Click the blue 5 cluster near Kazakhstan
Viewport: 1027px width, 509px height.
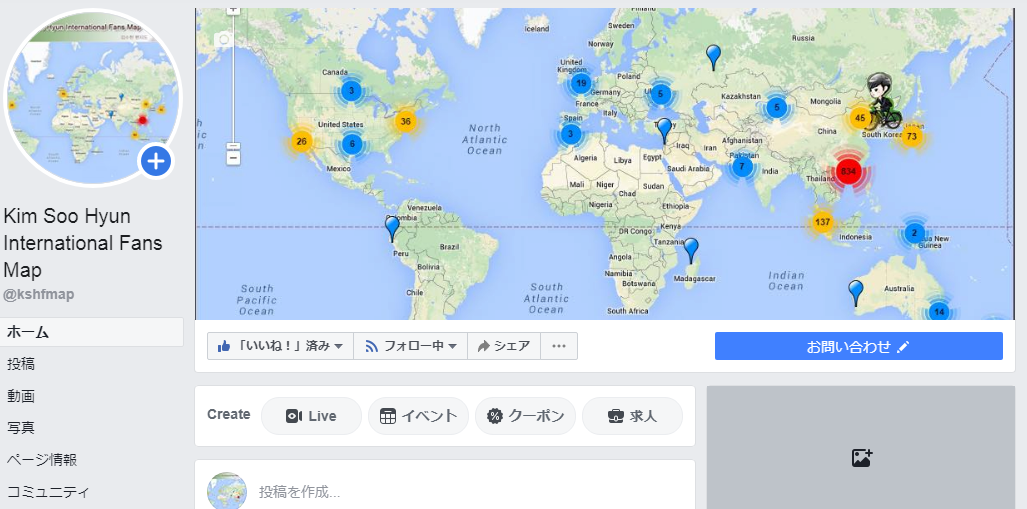tap(776, 107)
